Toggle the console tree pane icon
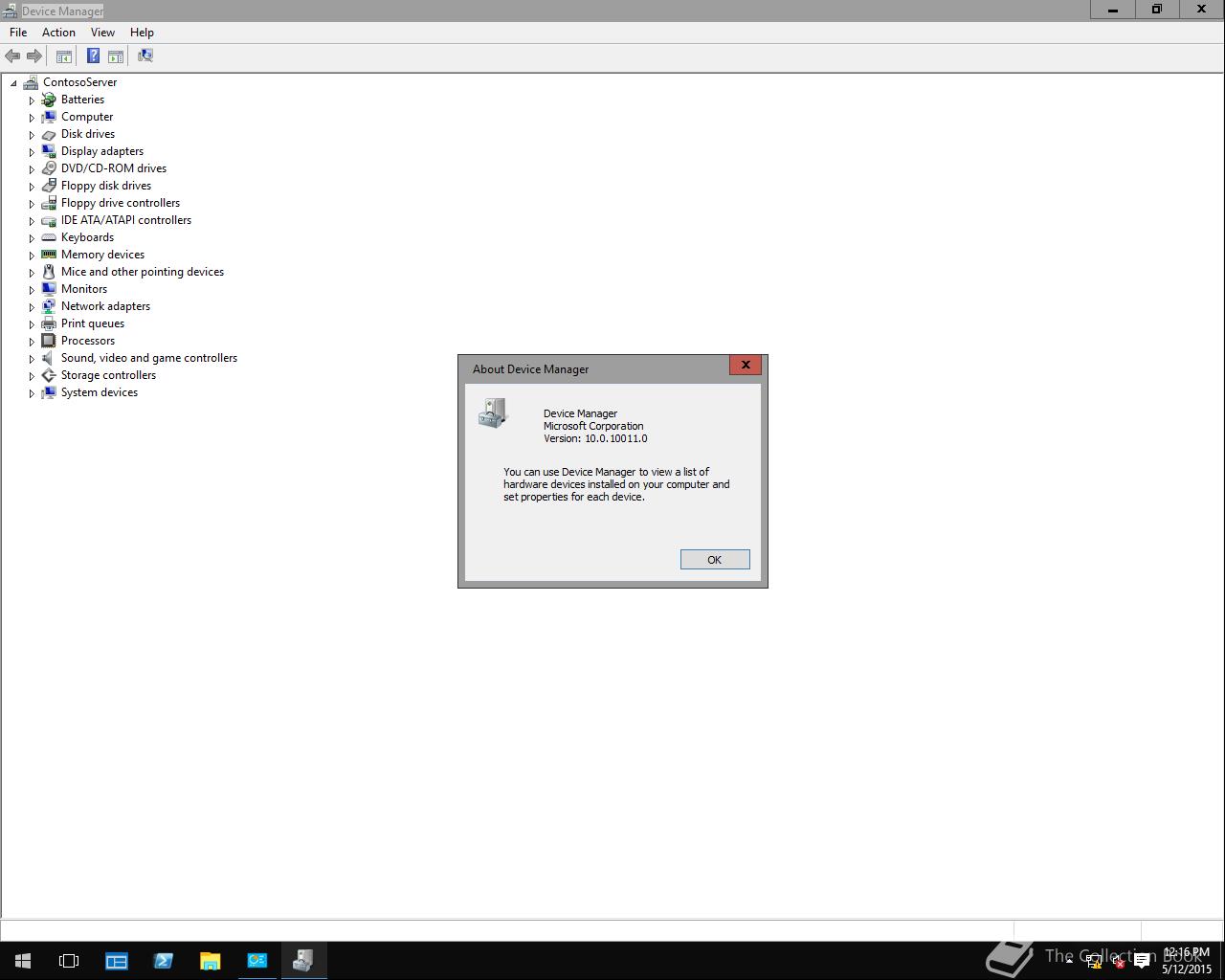Image resolution: width=1225 pixels, height=980 pixels. click(64, 56)
